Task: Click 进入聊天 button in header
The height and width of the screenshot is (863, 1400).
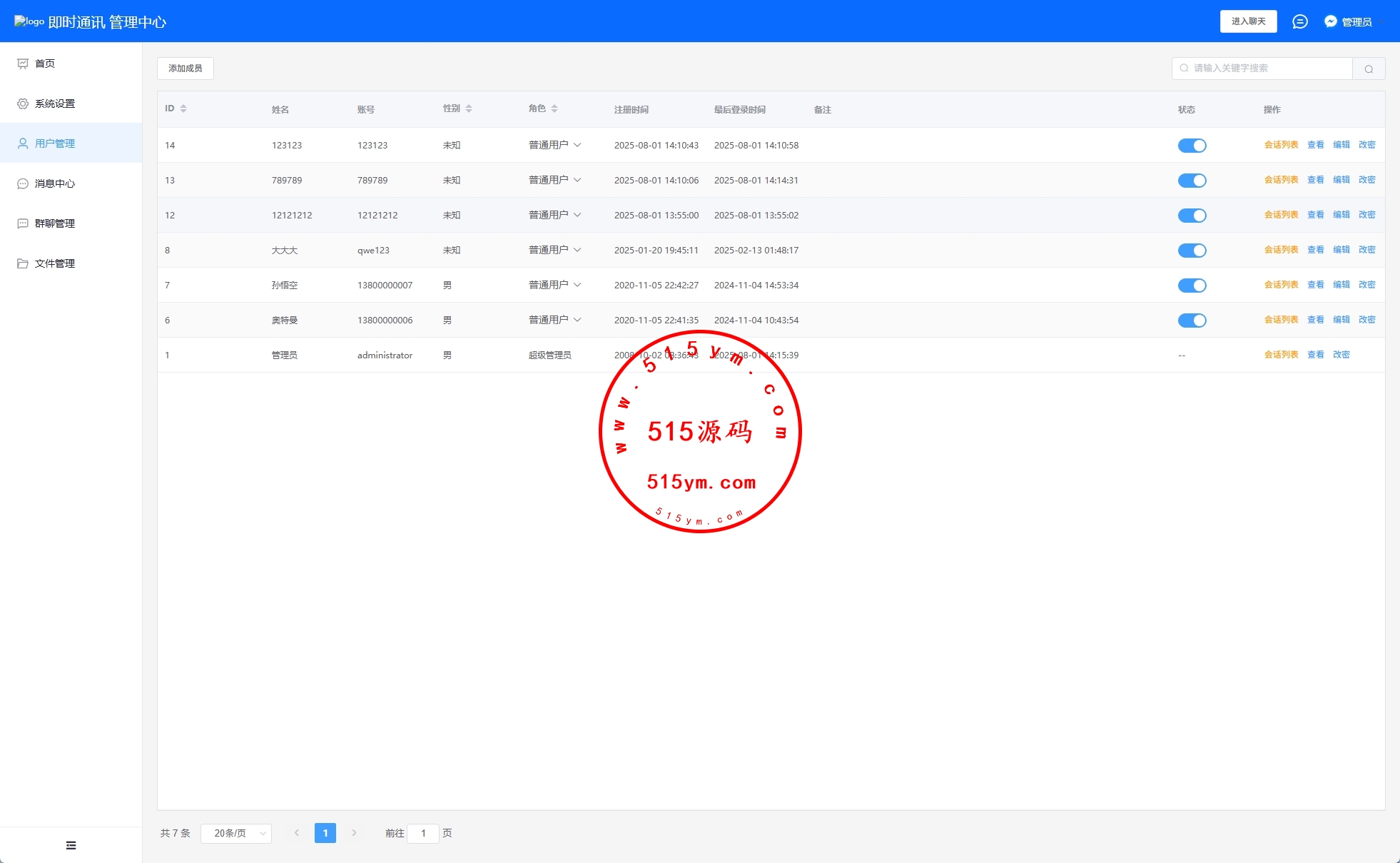Action: [x=1248, y=21]
